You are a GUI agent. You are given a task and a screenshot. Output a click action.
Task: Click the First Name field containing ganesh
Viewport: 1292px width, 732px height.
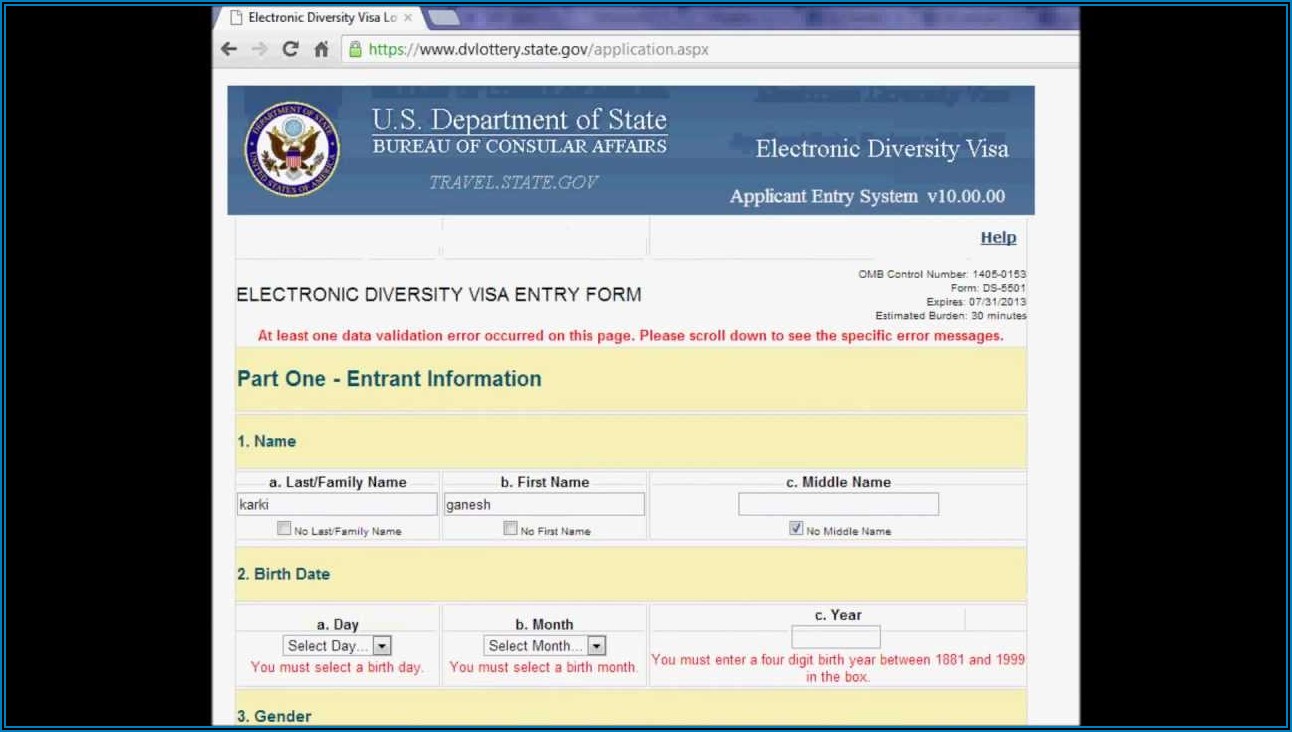[x=544, y=505]
